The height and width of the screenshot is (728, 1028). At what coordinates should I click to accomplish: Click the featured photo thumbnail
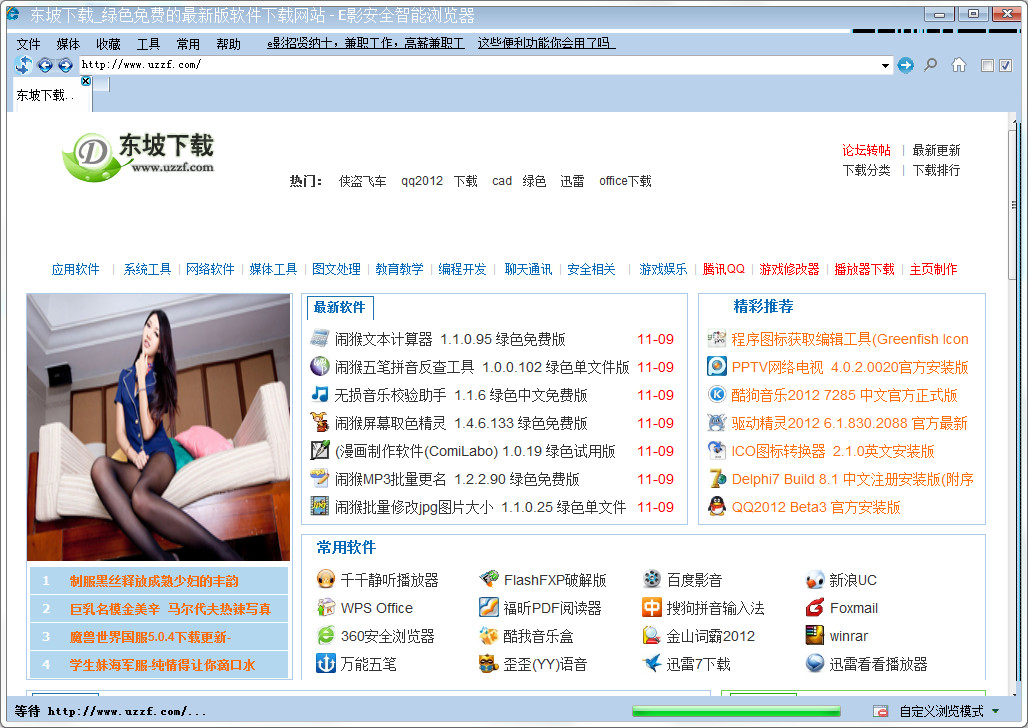tap(159, 427)
